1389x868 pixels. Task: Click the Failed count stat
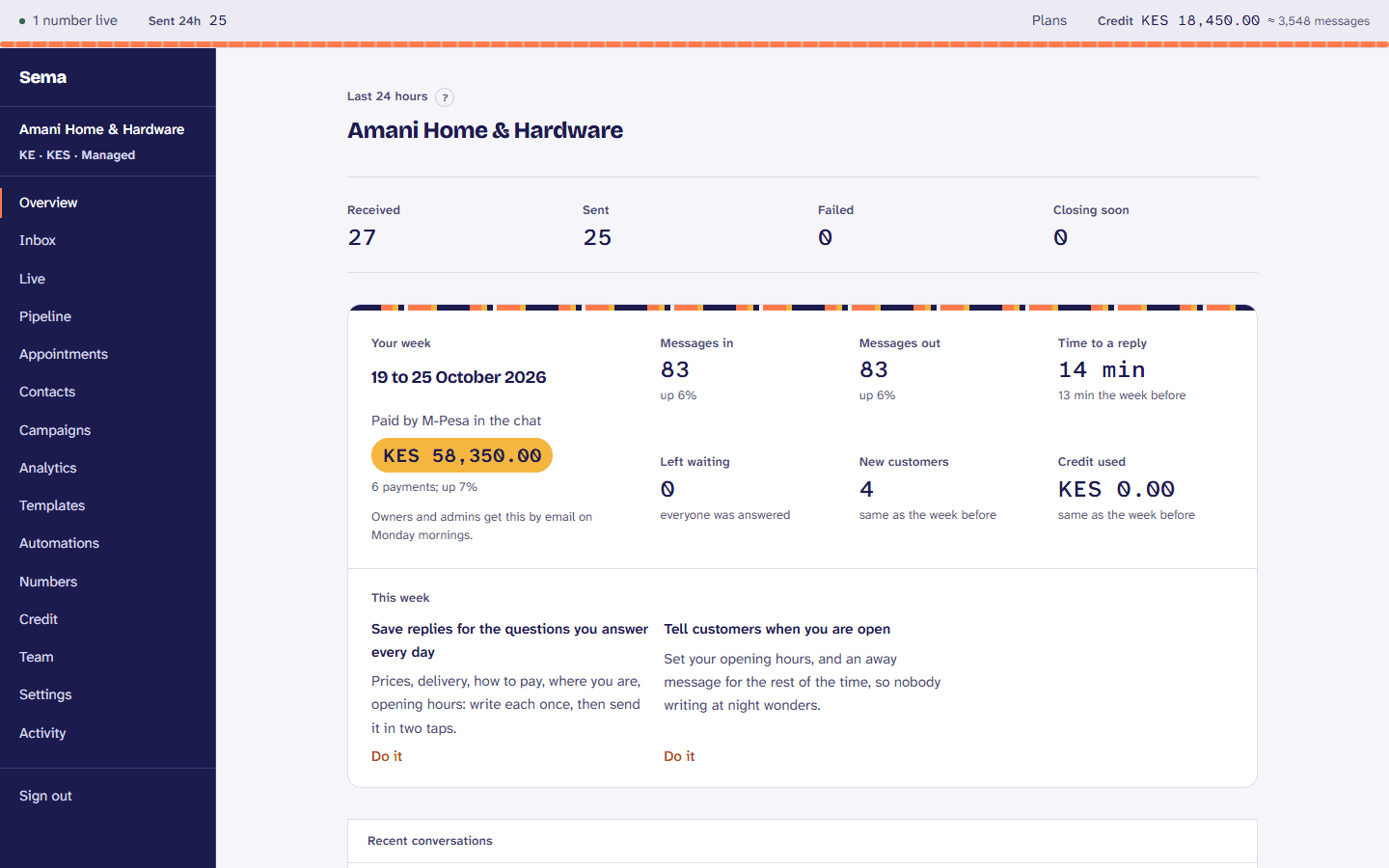click(826, 237)
